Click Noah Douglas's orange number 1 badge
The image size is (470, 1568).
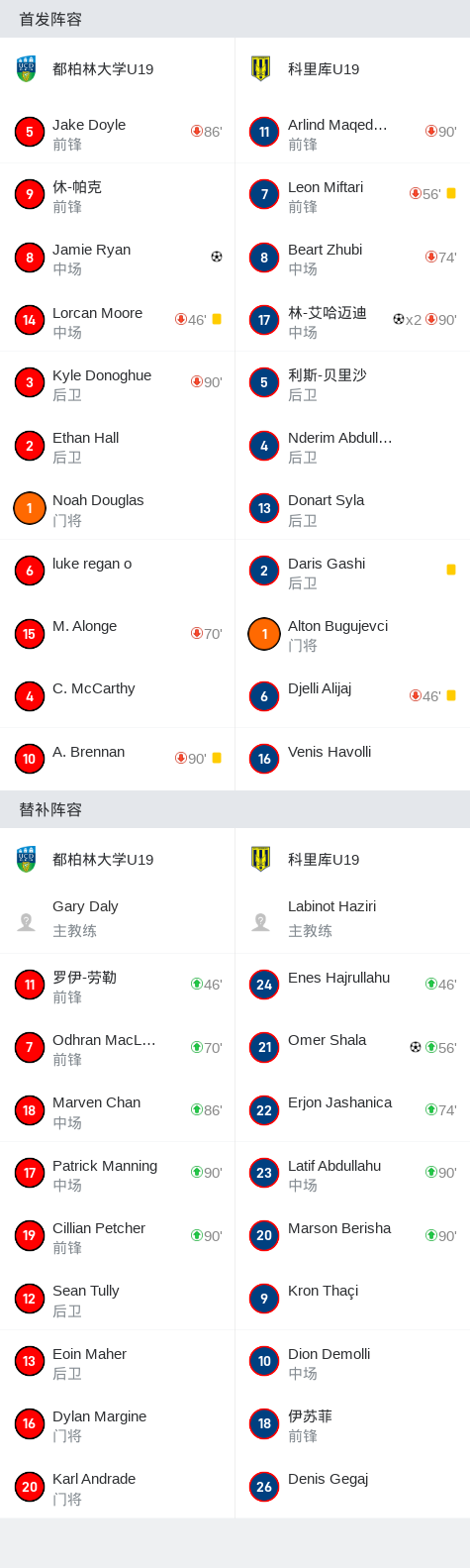tap(30, 508)
